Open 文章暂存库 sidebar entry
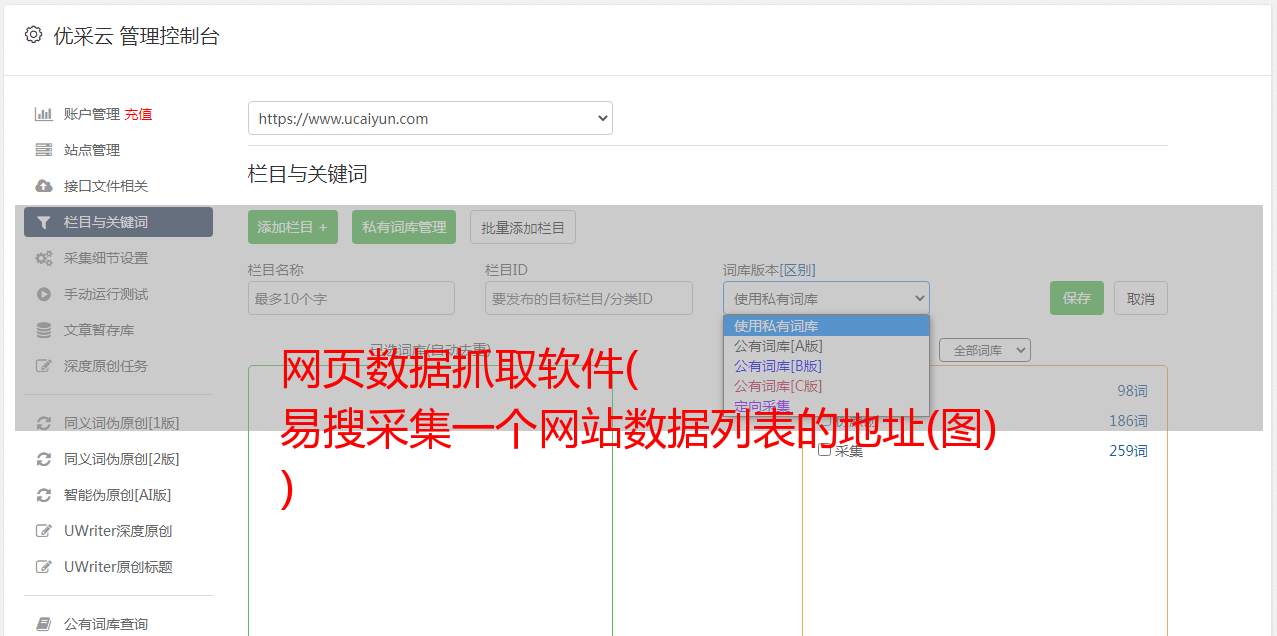 (x=99, y=330)
